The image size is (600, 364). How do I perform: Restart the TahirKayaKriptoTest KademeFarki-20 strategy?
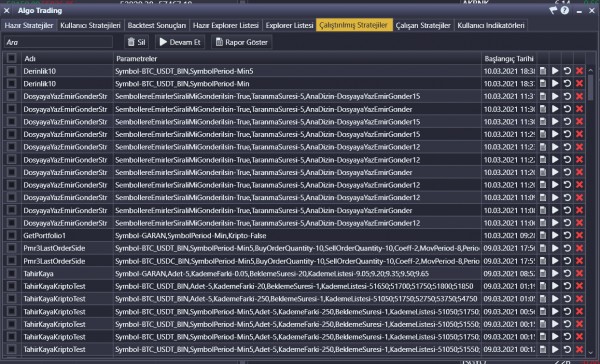pos(567,286)
